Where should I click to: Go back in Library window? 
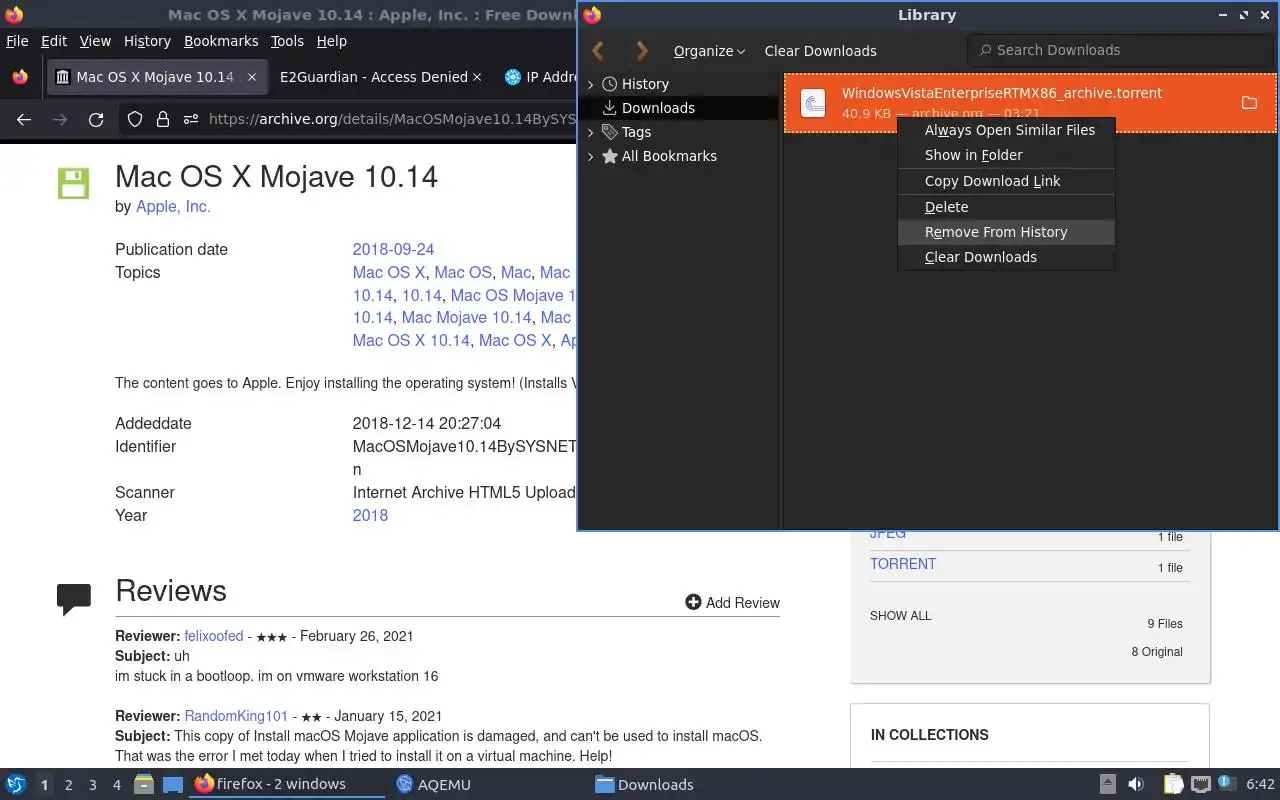coord(598,51)
